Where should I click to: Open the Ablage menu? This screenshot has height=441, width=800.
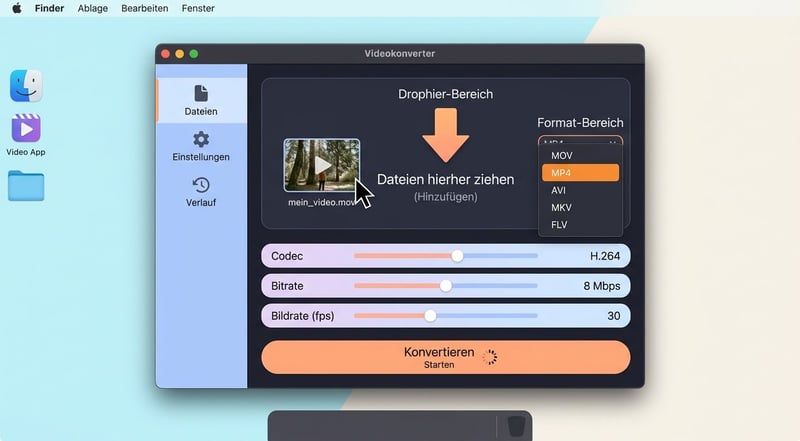click(x=92, y=8)
